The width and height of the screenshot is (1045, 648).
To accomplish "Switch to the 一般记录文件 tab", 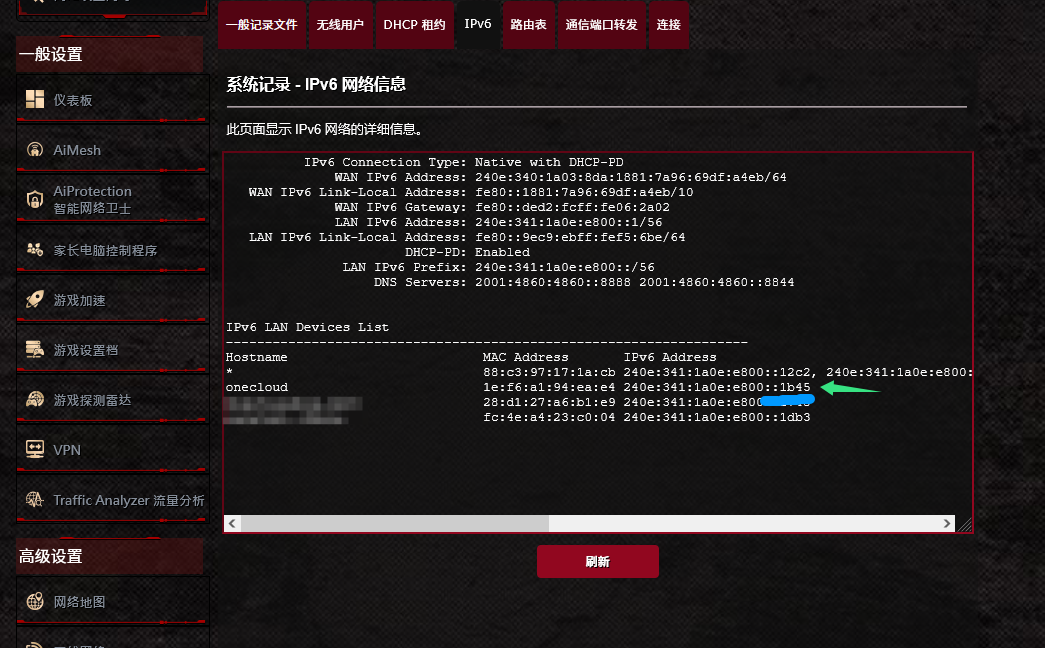I will (262, 25).
